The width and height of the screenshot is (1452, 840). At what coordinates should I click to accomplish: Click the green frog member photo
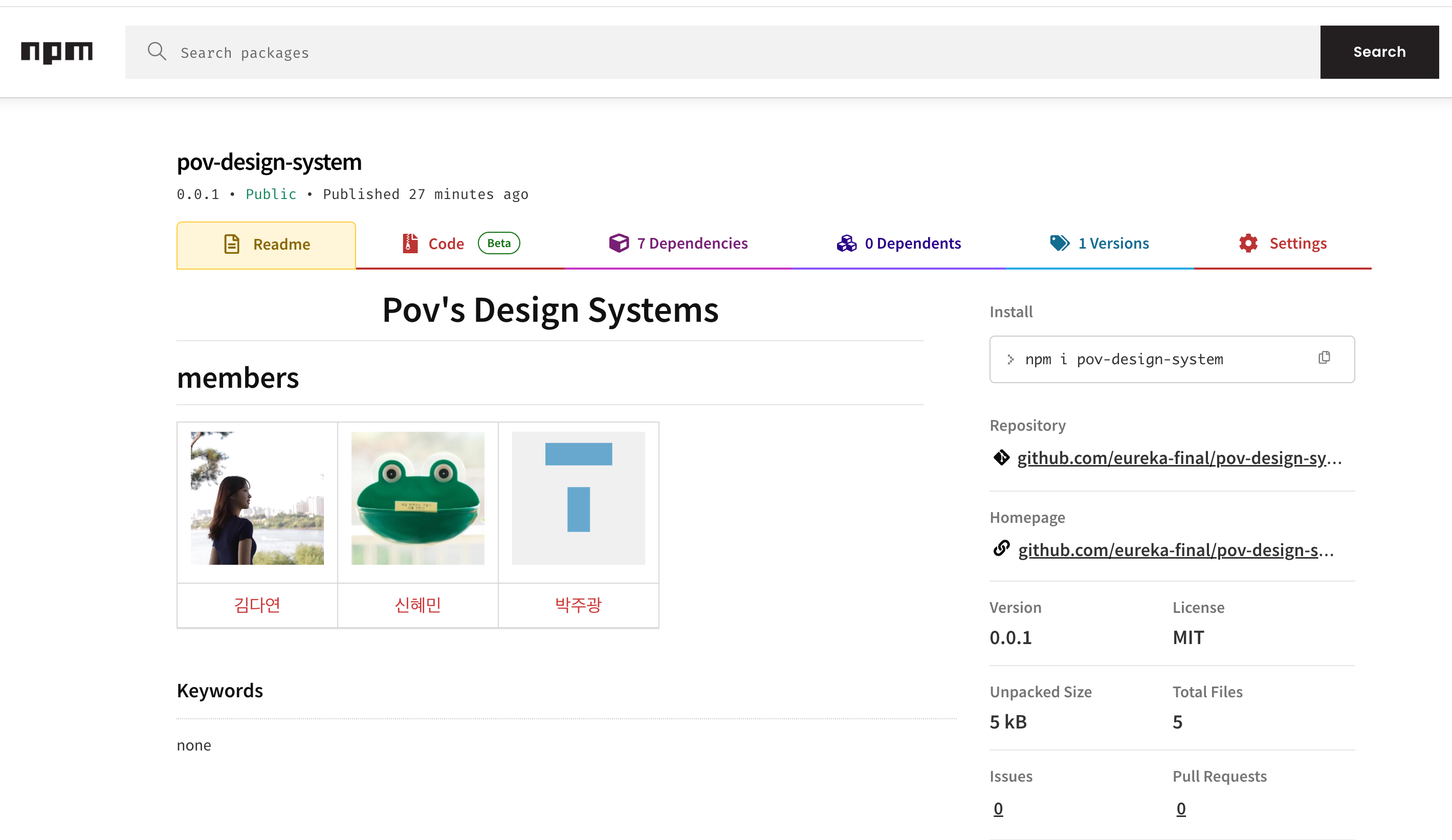click(417, 498)
